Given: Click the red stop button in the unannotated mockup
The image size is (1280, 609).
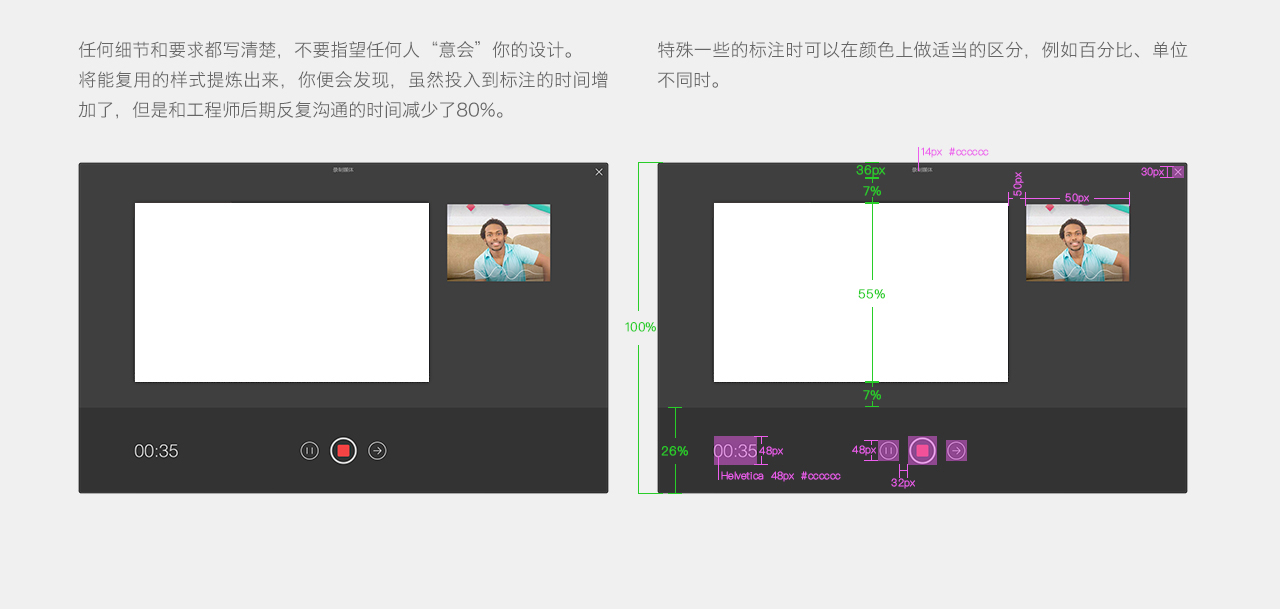Looking at the screenshot, I should point(343,451).
